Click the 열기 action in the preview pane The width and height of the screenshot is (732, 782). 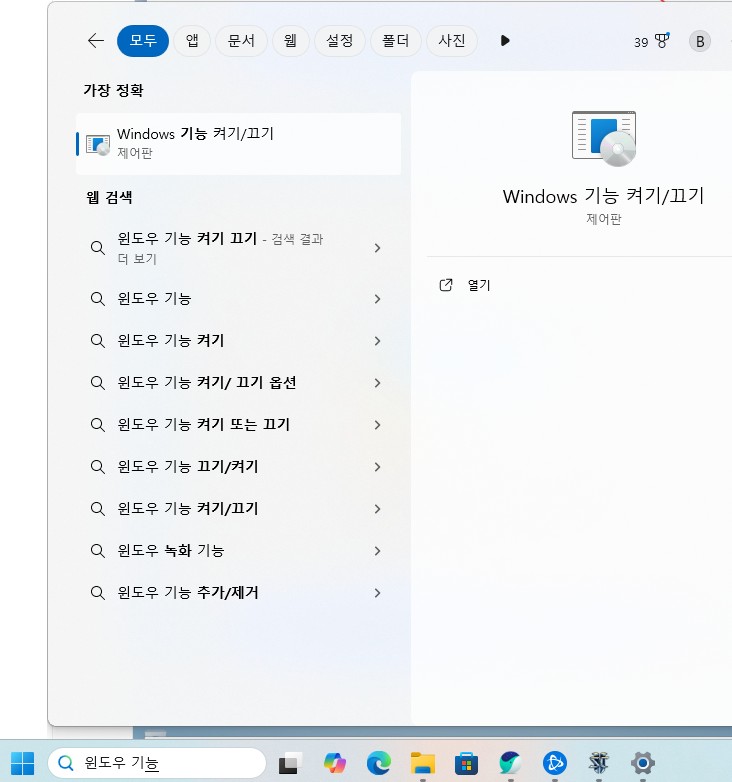(479, 285)
